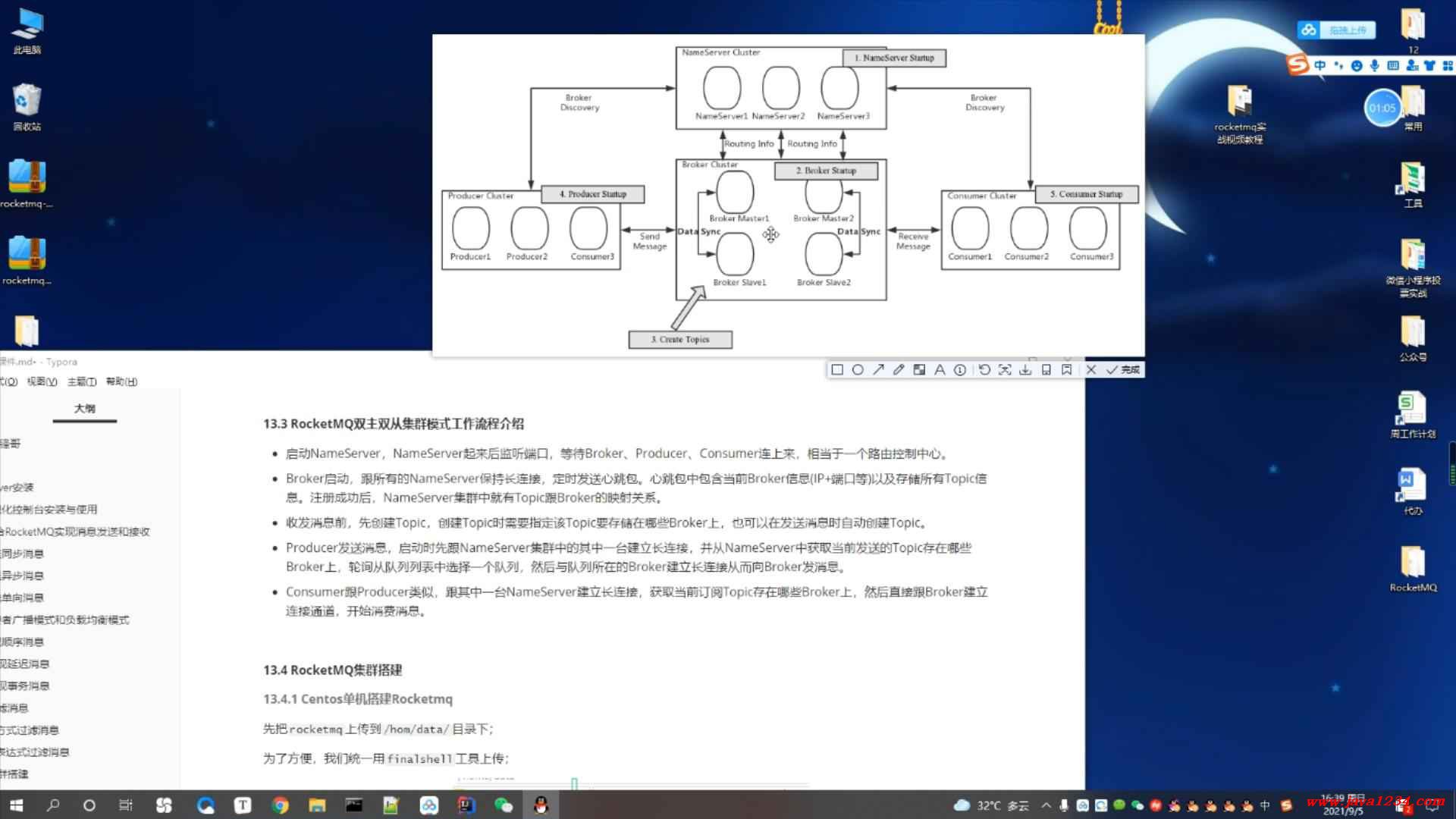Open WeChat from the taskbar

click(x=504, y=805)
